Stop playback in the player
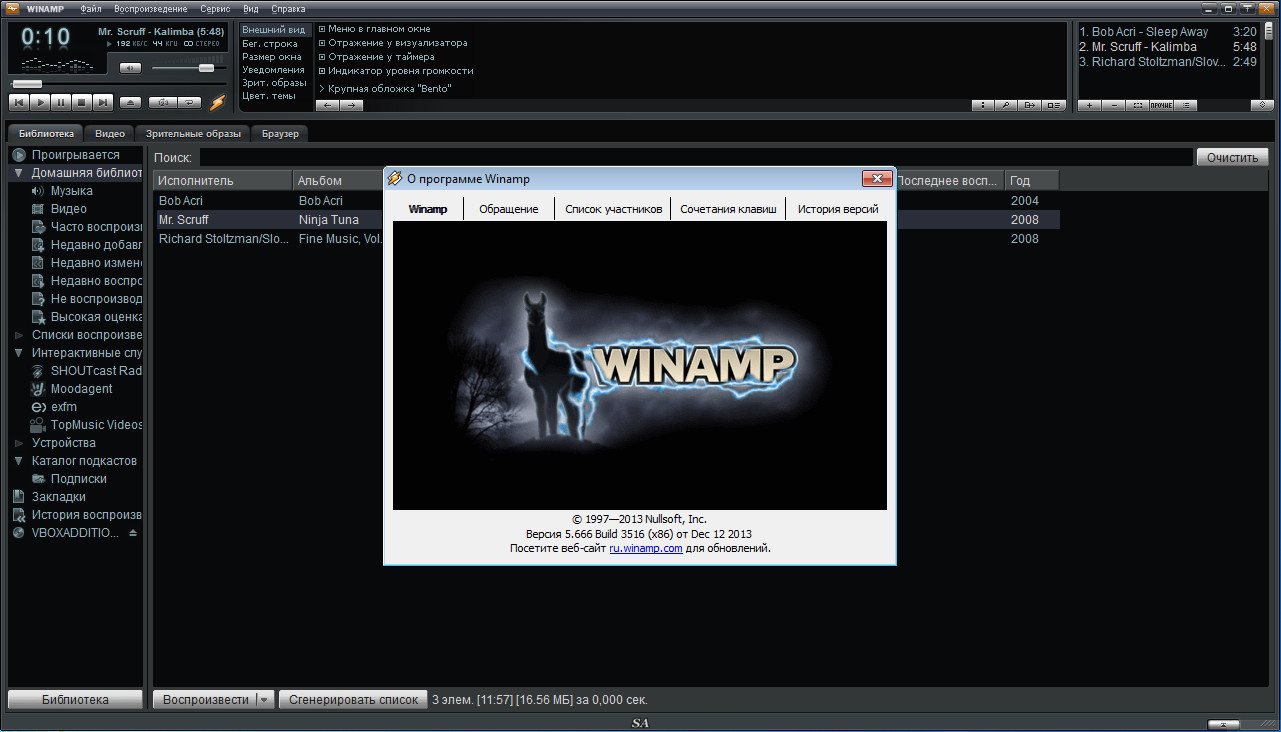Screen dimensions: 1281x732 [x=82, y=102]
